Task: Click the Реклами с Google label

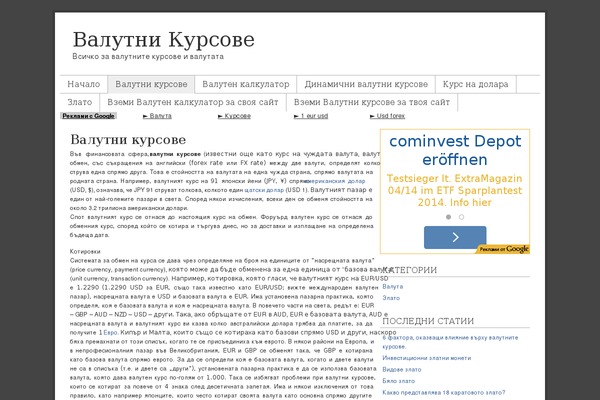Action: (88, 116)
